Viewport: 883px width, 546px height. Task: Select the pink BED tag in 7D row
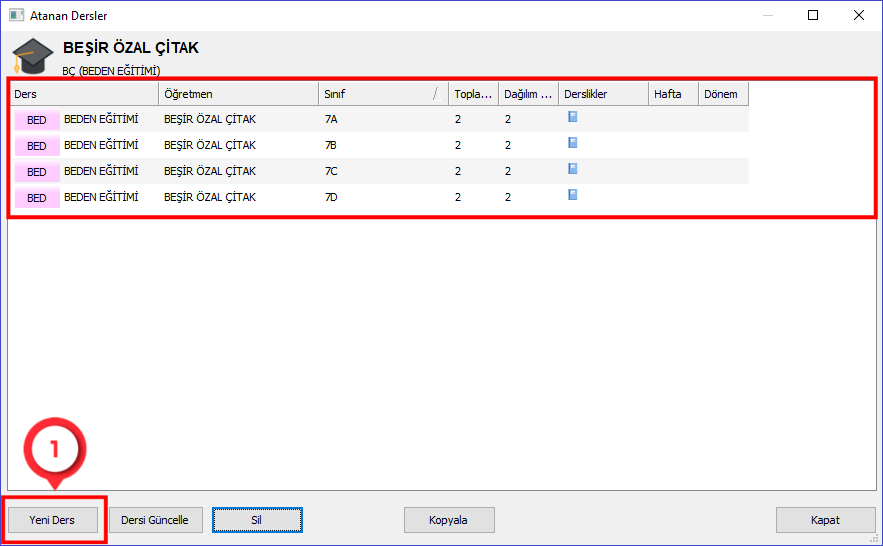37,198
